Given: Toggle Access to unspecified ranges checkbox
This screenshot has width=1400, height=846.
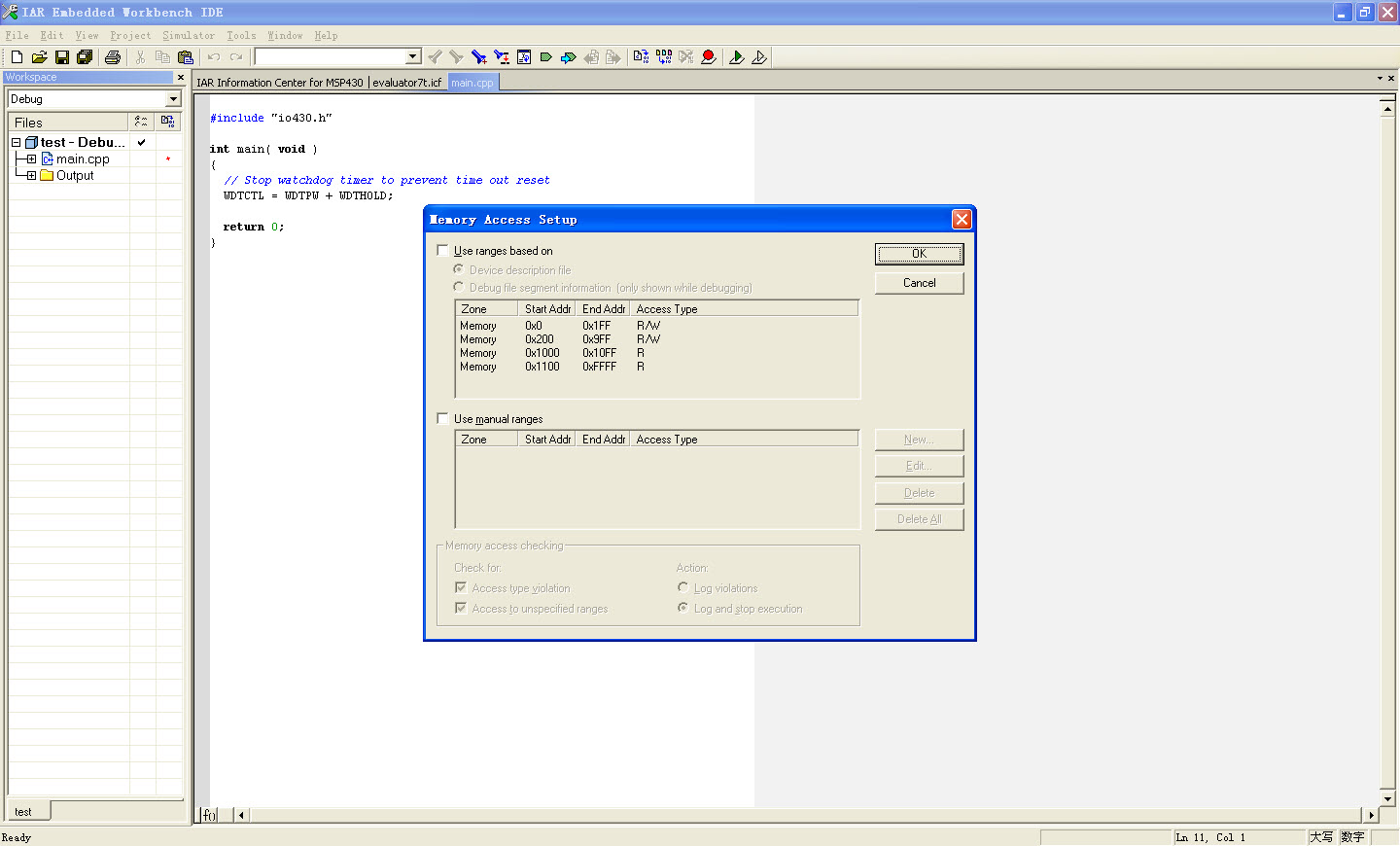Looking at the screenshot, I should [x=461, y=608].
